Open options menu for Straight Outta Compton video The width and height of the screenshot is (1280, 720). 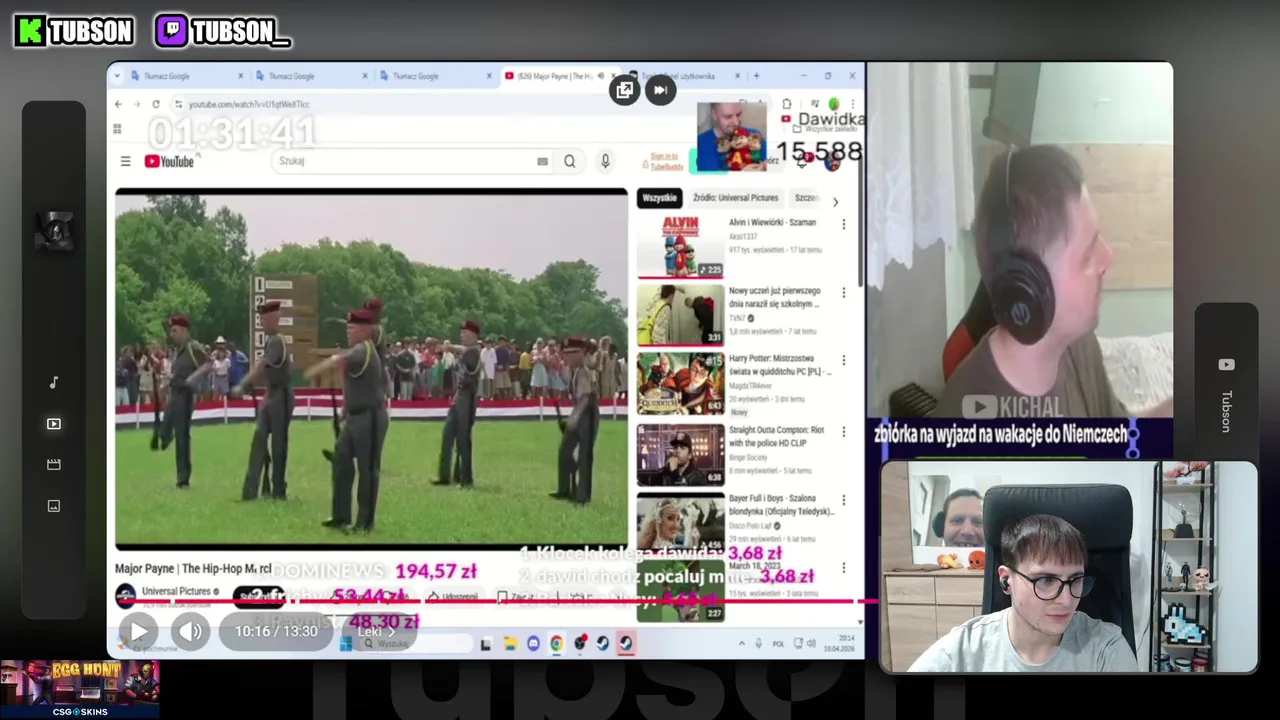coord(843,432)
